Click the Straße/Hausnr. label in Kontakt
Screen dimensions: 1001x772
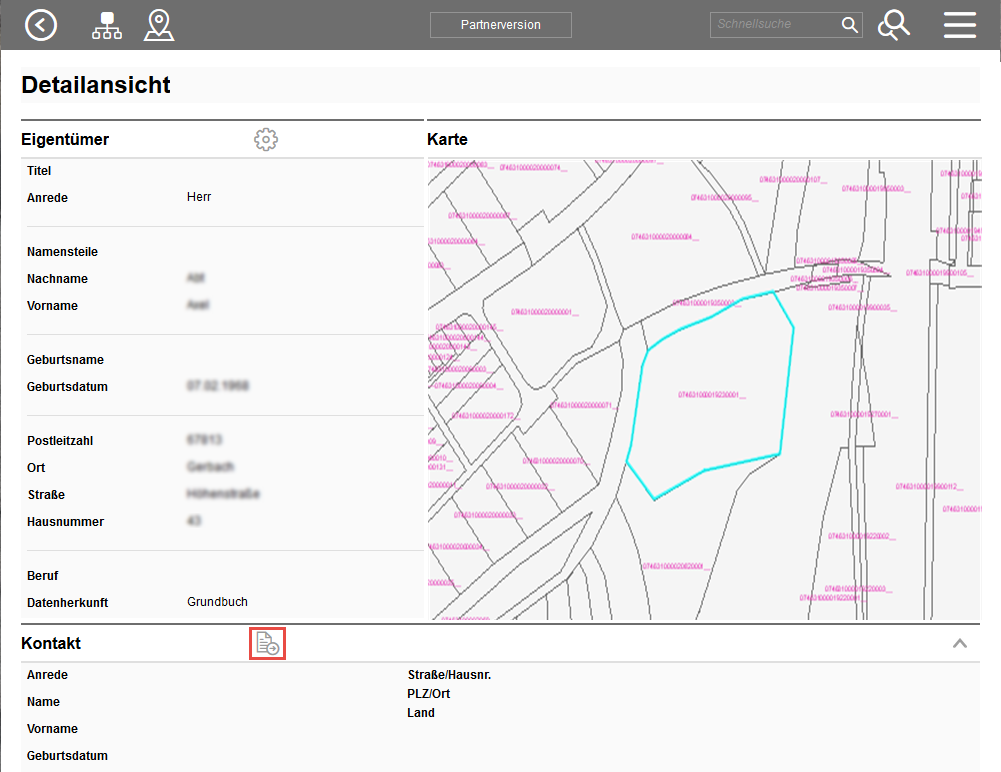449,675
